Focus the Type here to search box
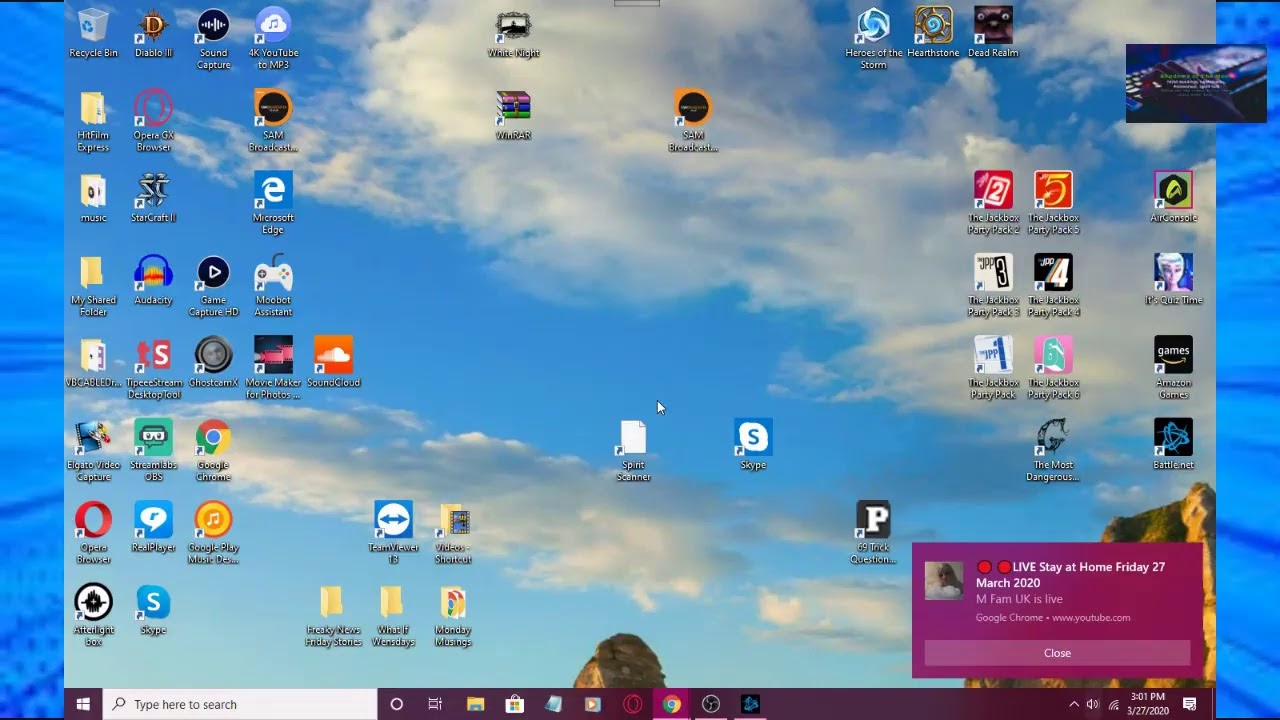The image size is (1280, 720). (240, 704)
